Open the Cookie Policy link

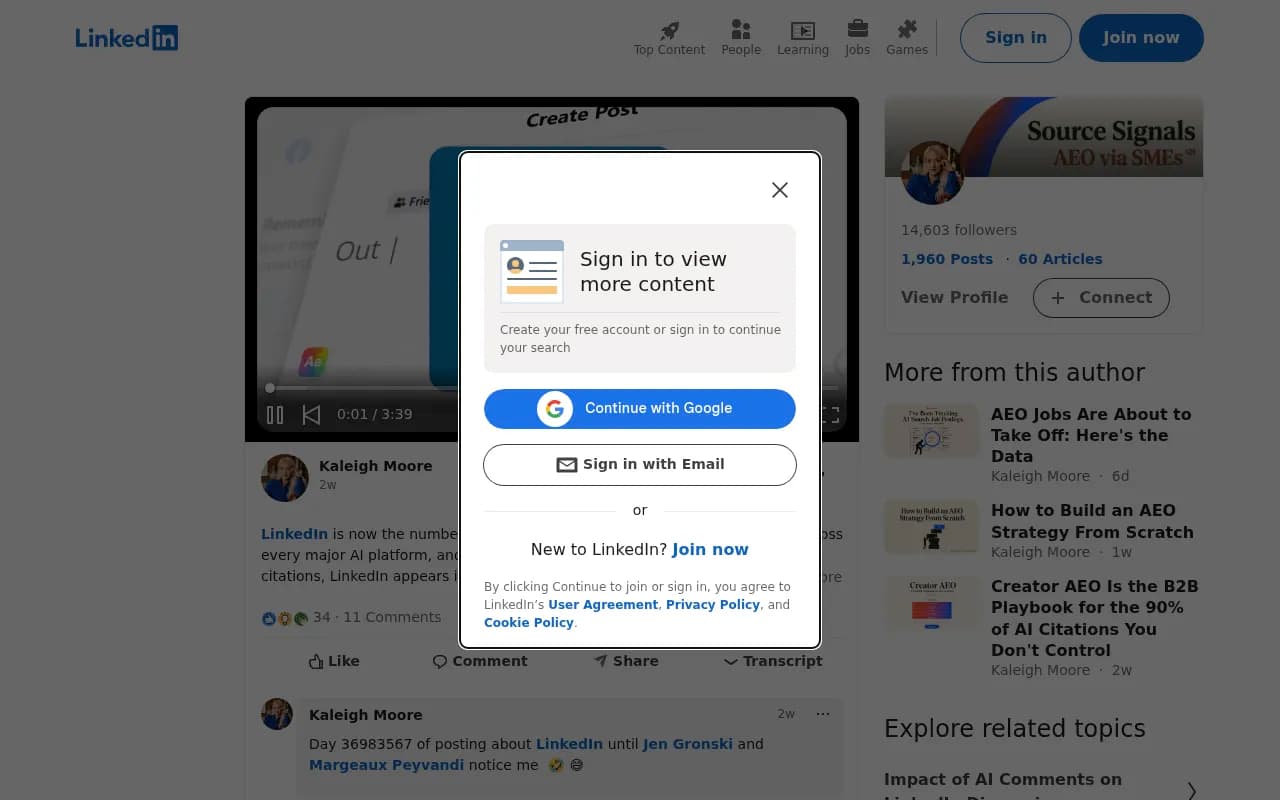point(529,623)
